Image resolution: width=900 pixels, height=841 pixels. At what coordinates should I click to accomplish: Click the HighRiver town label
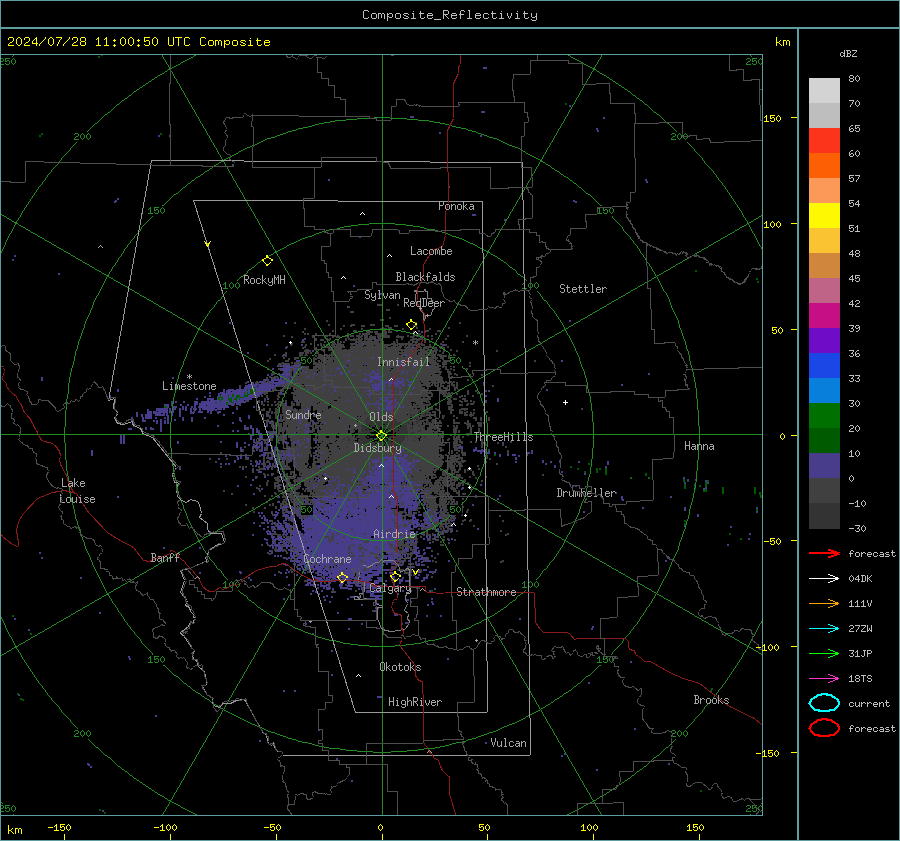tap(415, 702)
